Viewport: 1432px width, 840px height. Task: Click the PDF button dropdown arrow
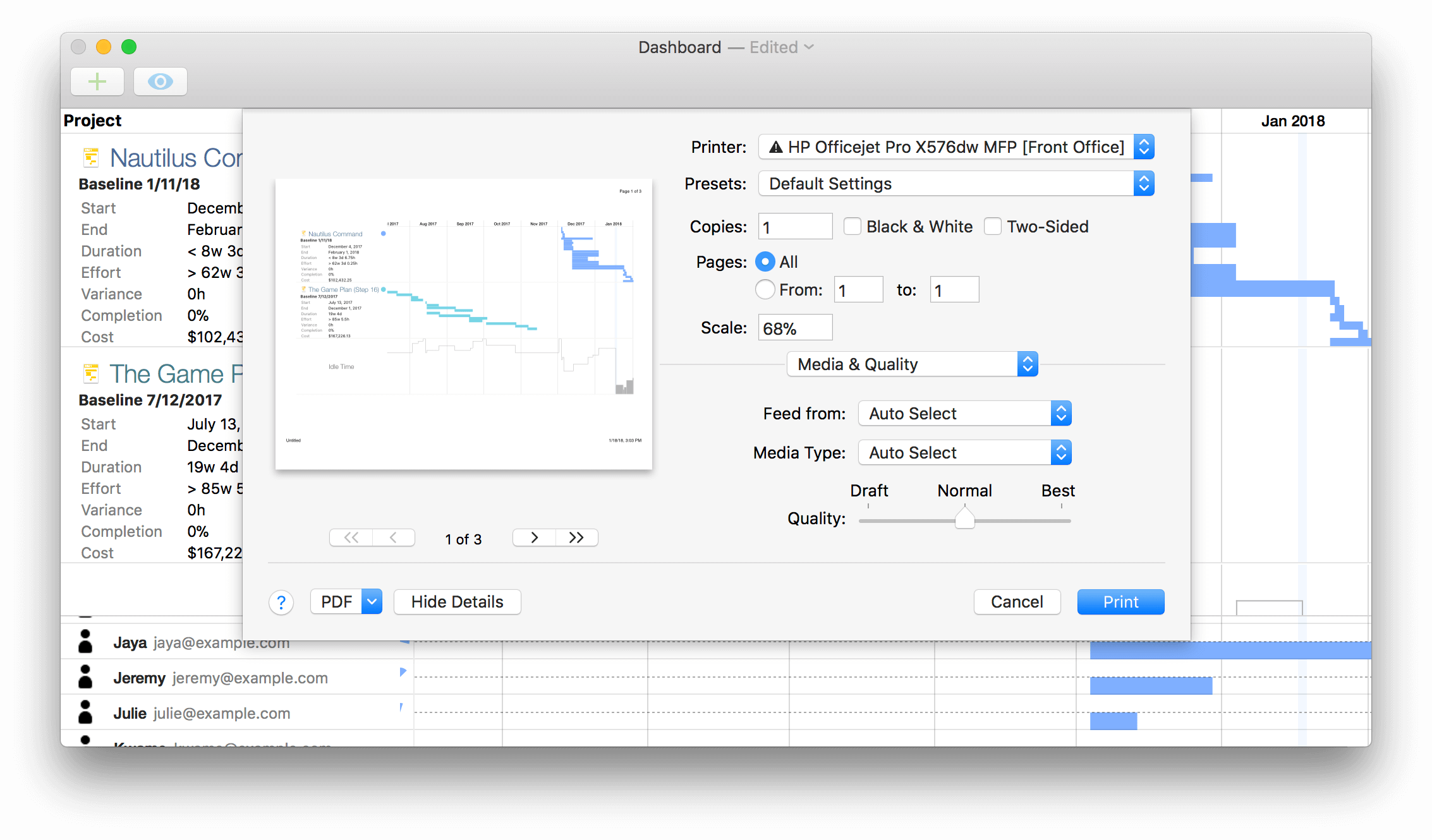click(371, 602)
